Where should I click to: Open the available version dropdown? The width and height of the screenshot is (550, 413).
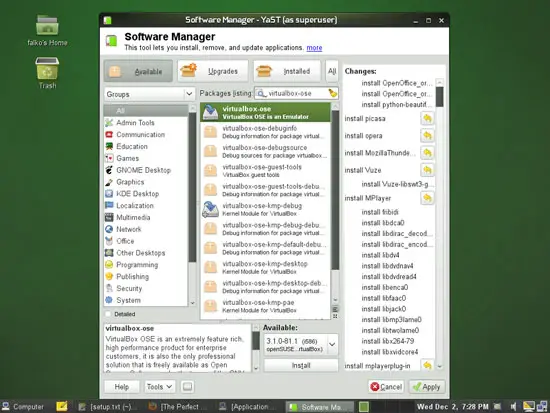[301, 345]
